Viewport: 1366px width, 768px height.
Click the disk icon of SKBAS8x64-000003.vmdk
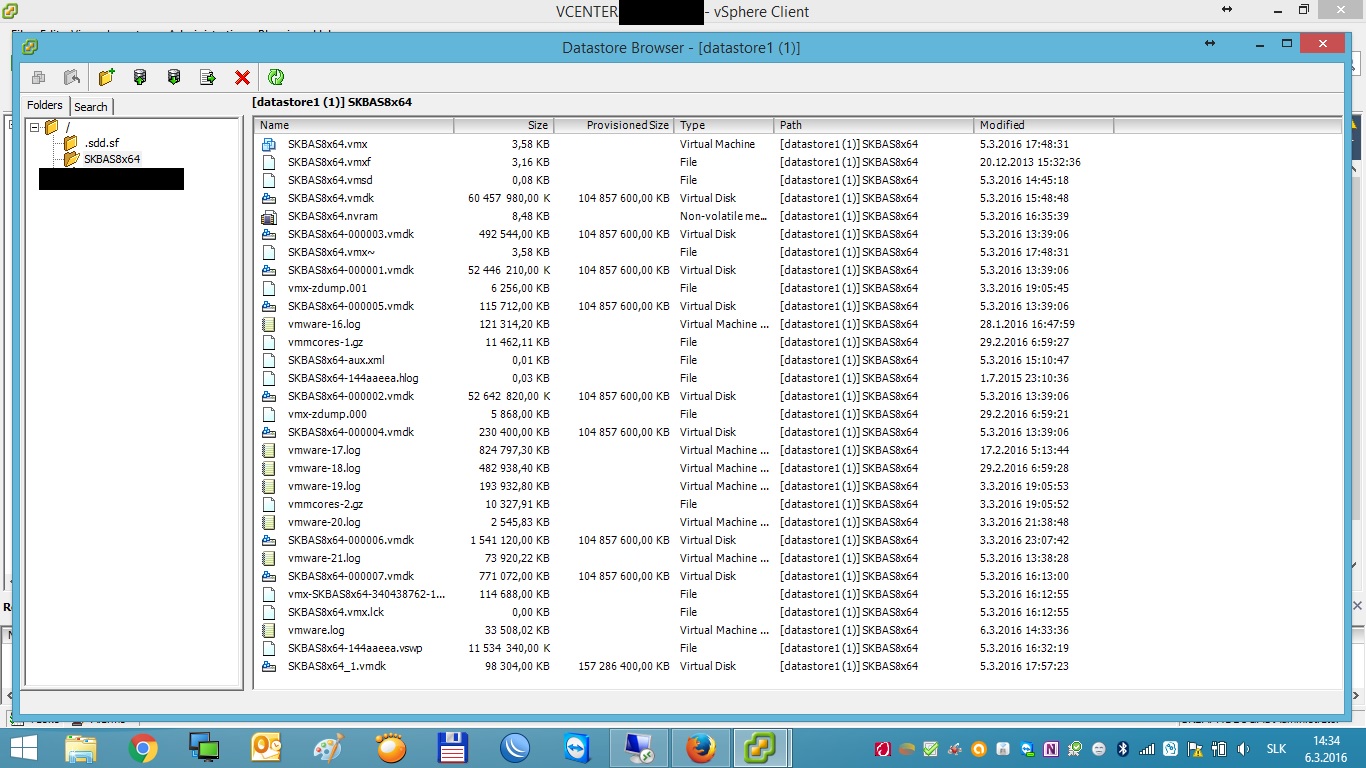(x=268, y=234)
